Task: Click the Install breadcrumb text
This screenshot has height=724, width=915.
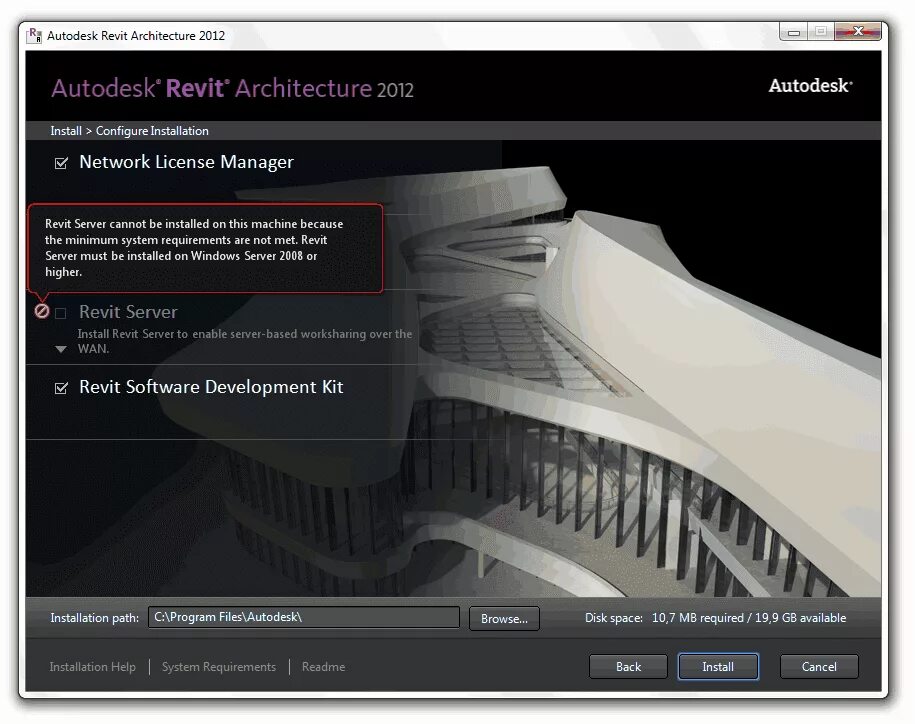Action: pyautogui.click(x=66, y=131)
